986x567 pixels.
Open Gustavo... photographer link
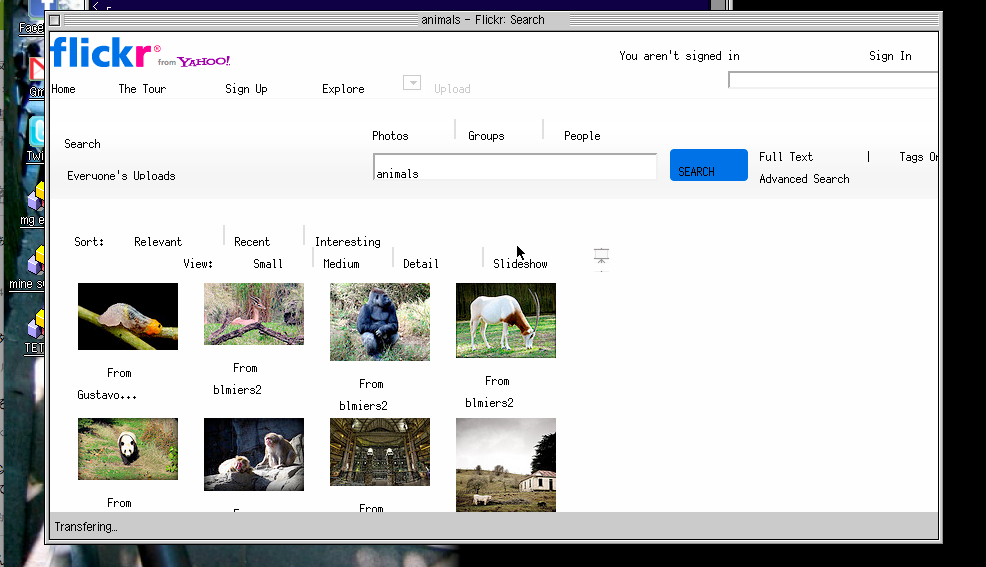tap(107, 395)
